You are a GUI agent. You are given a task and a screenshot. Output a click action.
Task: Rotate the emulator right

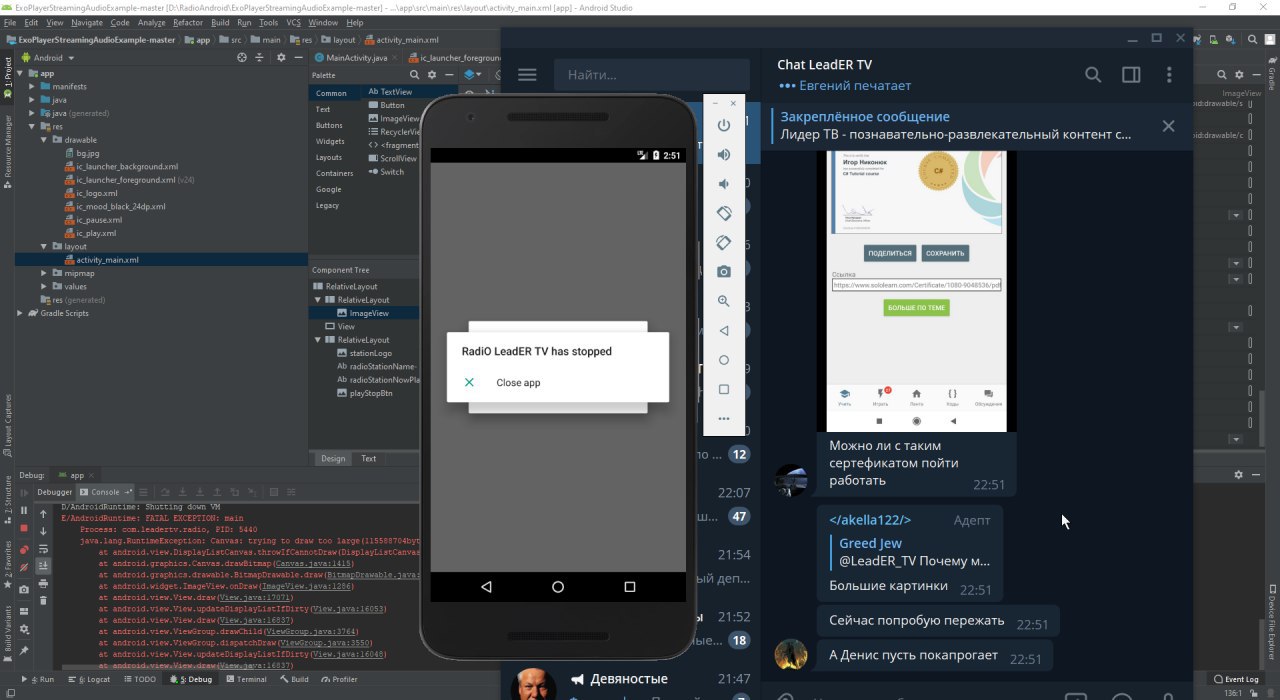[724, 242]
